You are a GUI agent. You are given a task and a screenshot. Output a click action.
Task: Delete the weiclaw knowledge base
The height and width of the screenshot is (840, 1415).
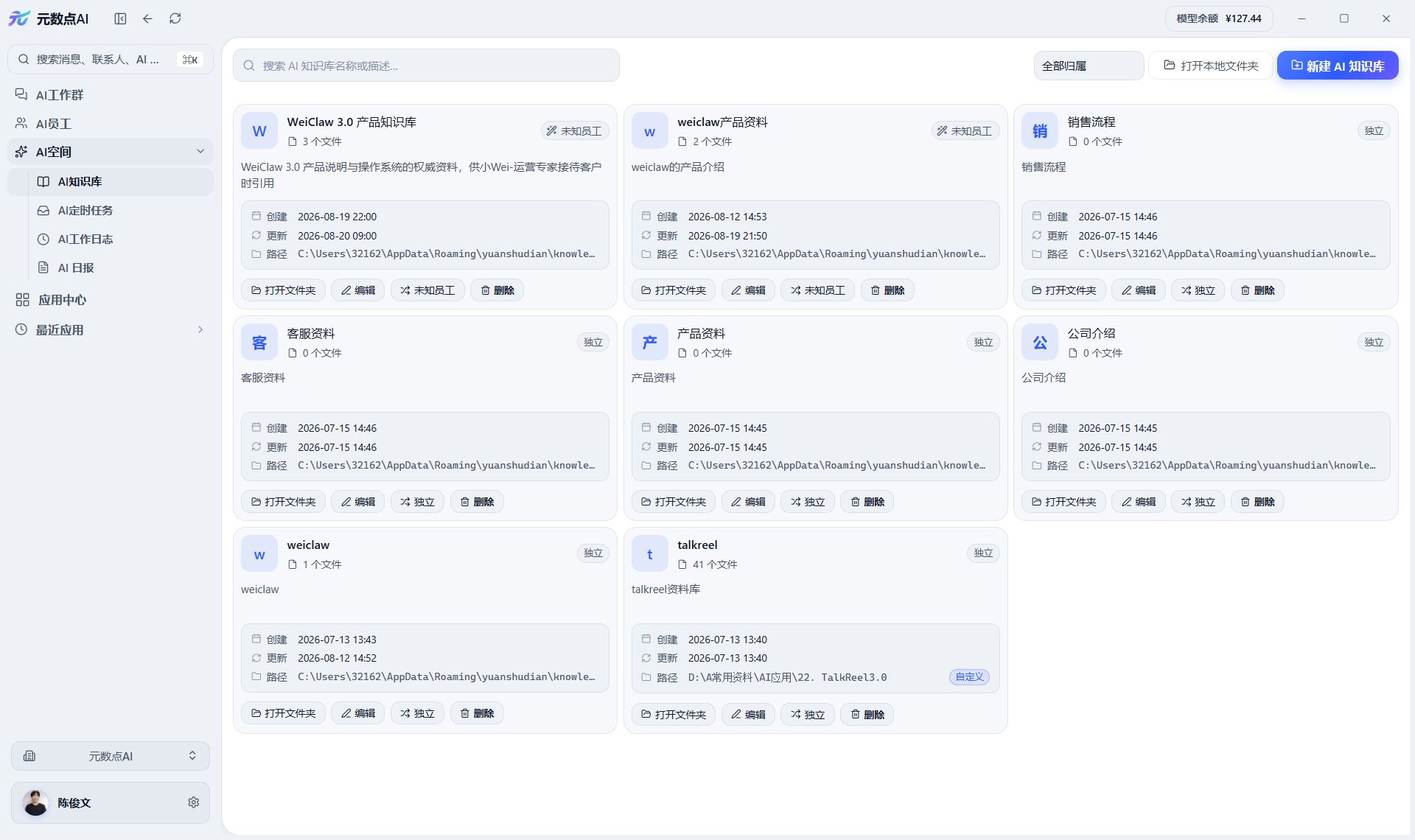[477, 713]
